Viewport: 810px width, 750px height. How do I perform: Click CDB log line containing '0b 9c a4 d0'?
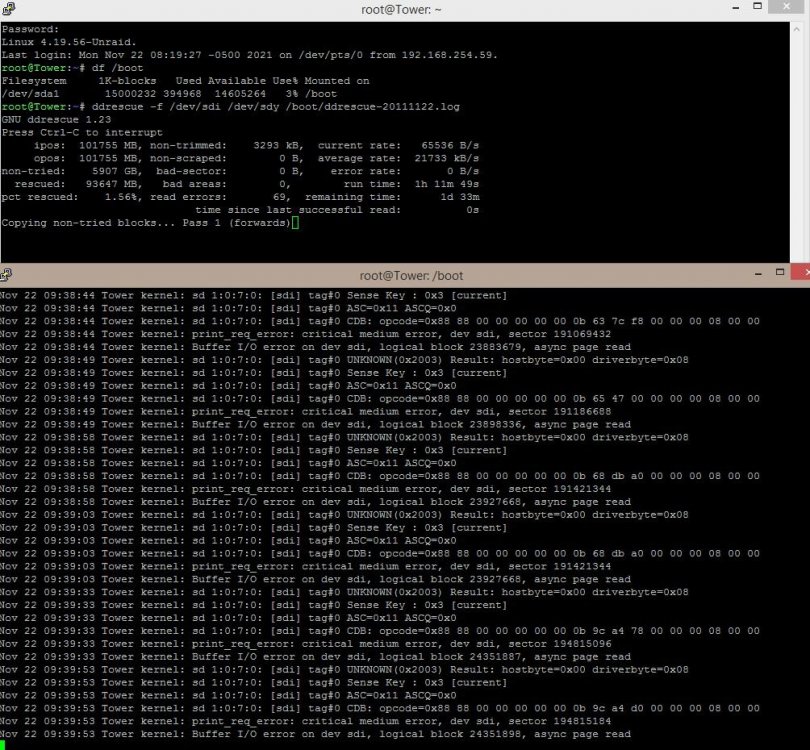tap(380, 708)
